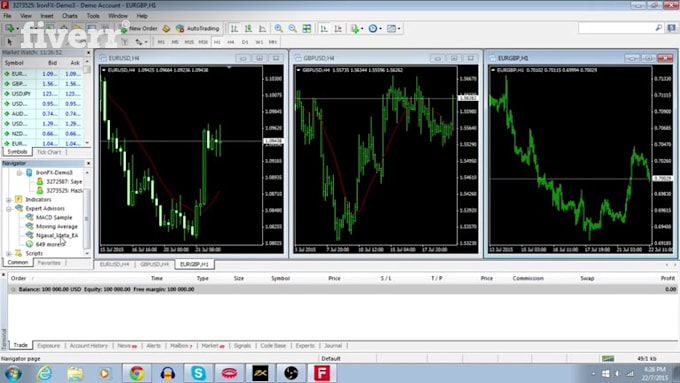Toggle the AutoTrading button
Screen dimensions: 680x383
(x=197, y=29)
